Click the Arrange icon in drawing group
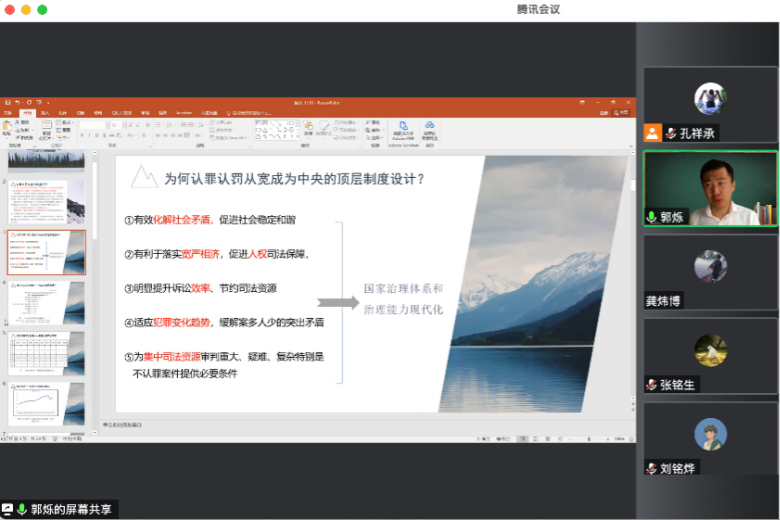The image size is (780, 520). [x=308, y=127]
